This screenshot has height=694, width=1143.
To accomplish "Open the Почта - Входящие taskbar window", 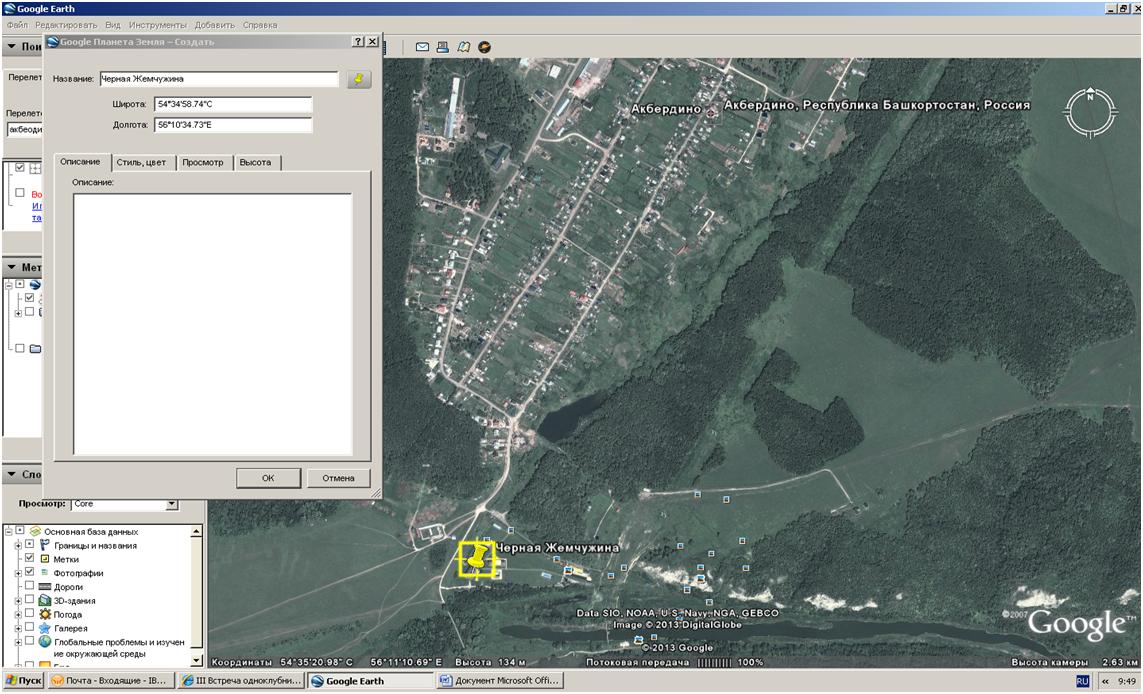I will coord(111,681).
